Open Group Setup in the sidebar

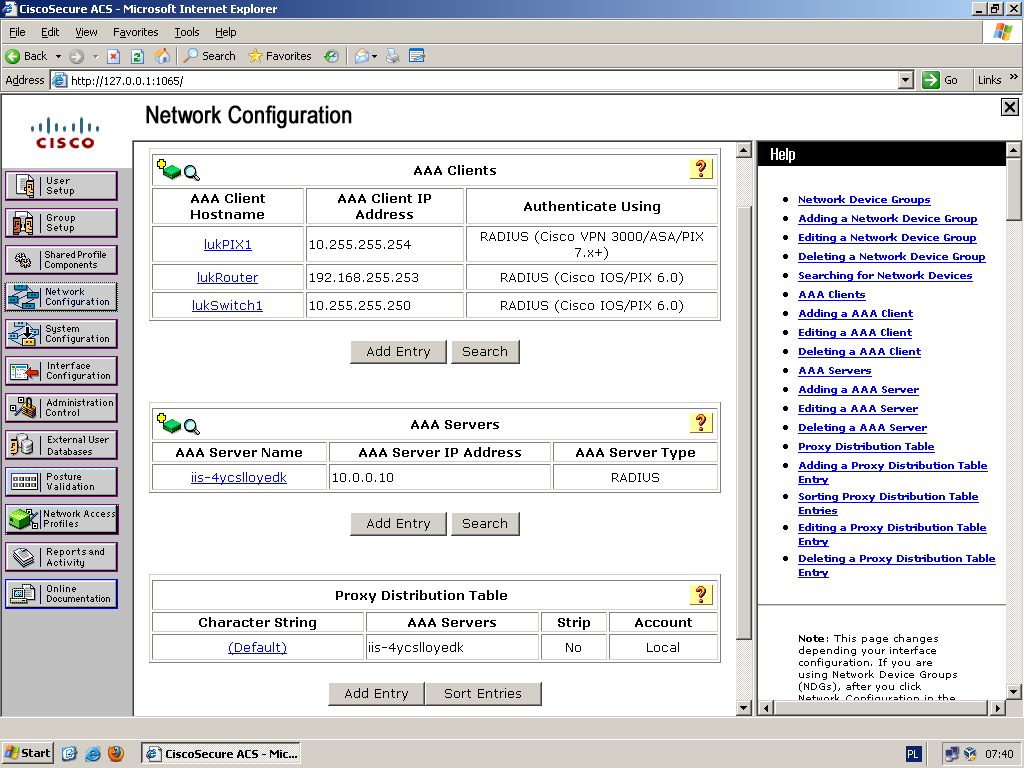tap(61, 223)
